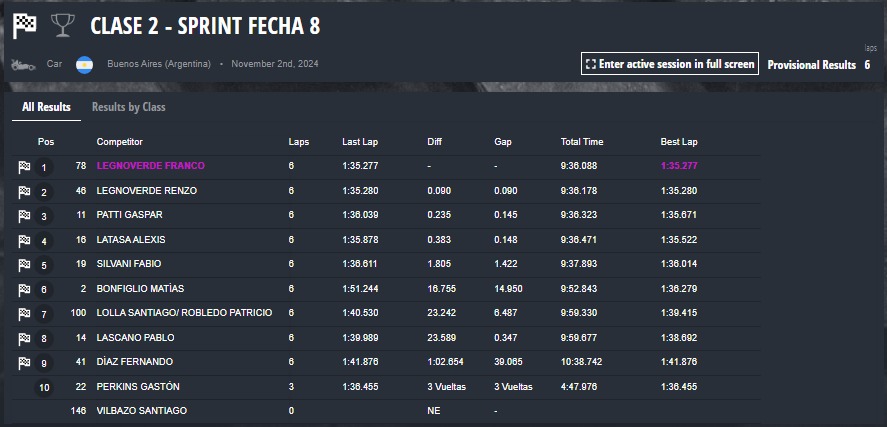Click the finish flag beside Díaz Fernando's position
The image size is (887, 427).
pyautogui.click(x=24, y=363)
